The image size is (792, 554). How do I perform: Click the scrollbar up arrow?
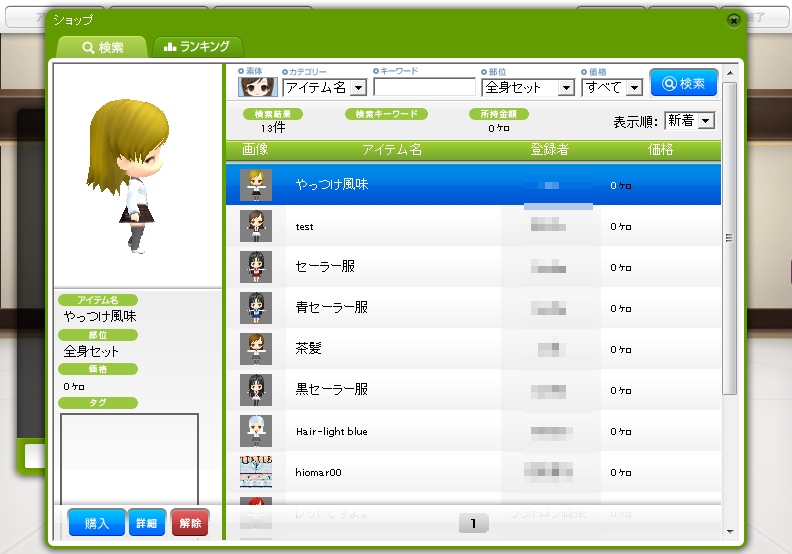(729, 73)
